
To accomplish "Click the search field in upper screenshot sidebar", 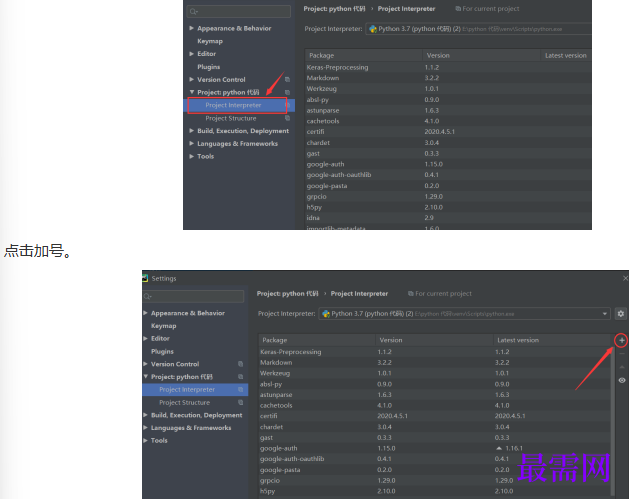I will pyautogui.click(x=239, y=12).
